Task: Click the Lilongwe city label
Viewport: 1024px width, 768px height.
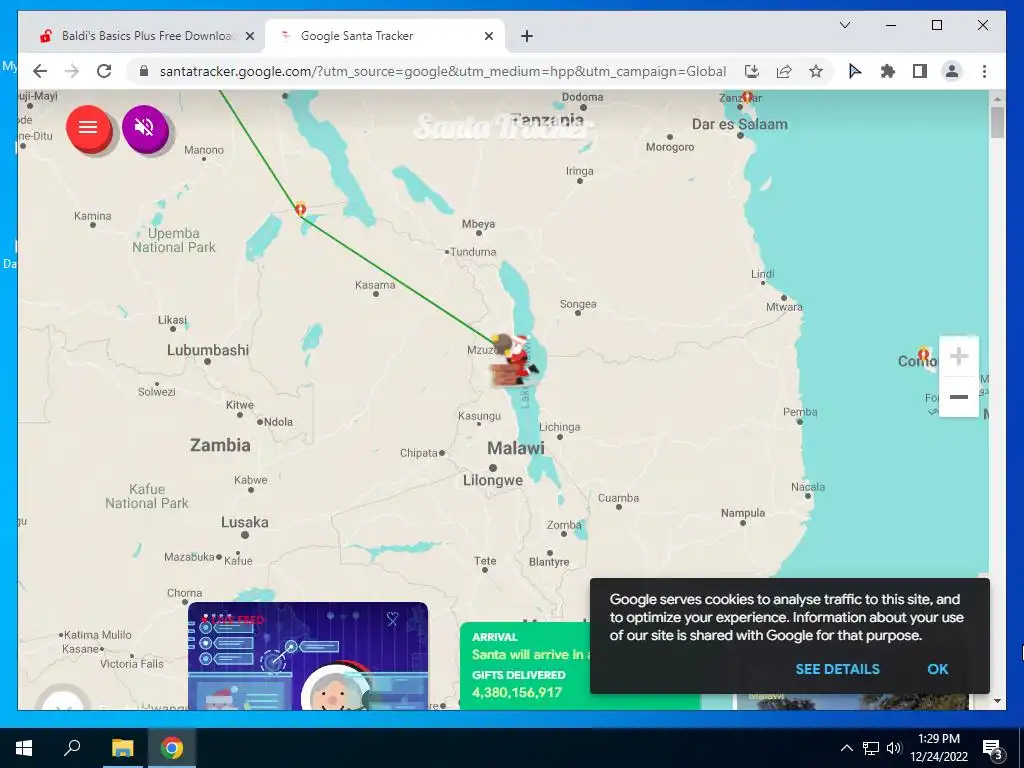Action: pos(493,481)
